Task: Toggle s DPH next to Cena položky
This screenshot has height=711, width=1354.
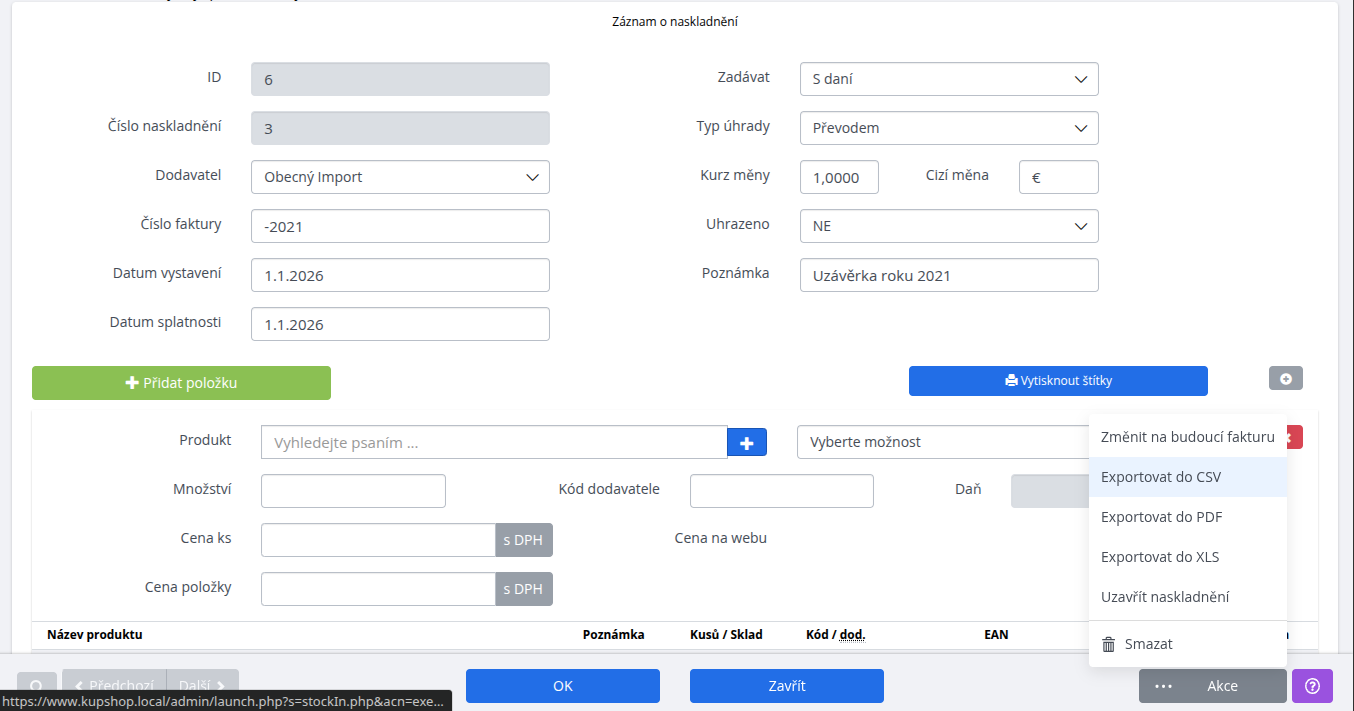Action: click(524, 589)
